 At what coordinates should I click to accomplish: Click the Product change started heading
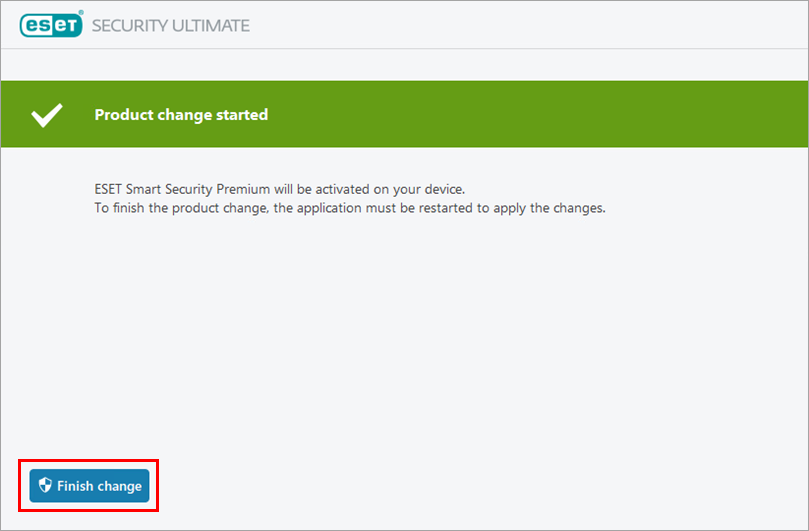coord(181,115)
